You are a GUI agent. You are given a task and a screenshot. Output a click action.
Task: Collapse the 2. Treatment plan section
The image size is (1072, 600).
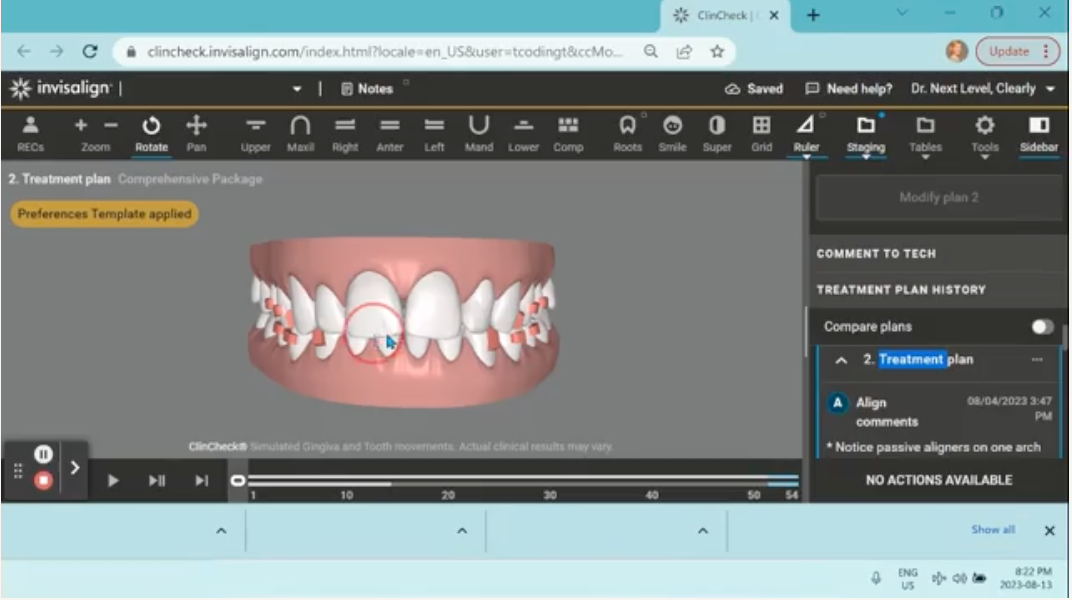[841, 360]
